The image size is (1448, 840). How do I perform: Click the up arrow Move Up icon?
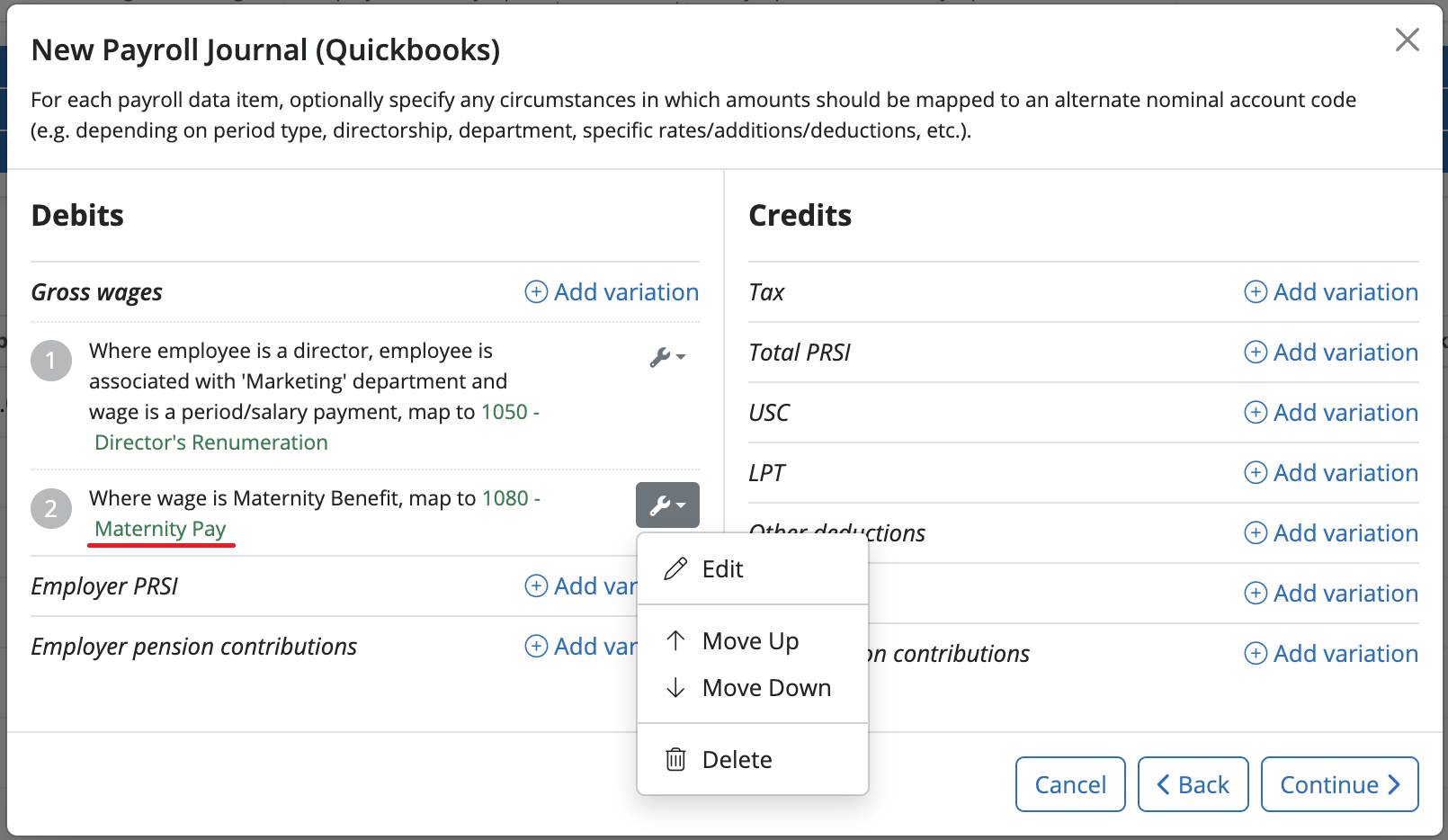pos(675,640)
